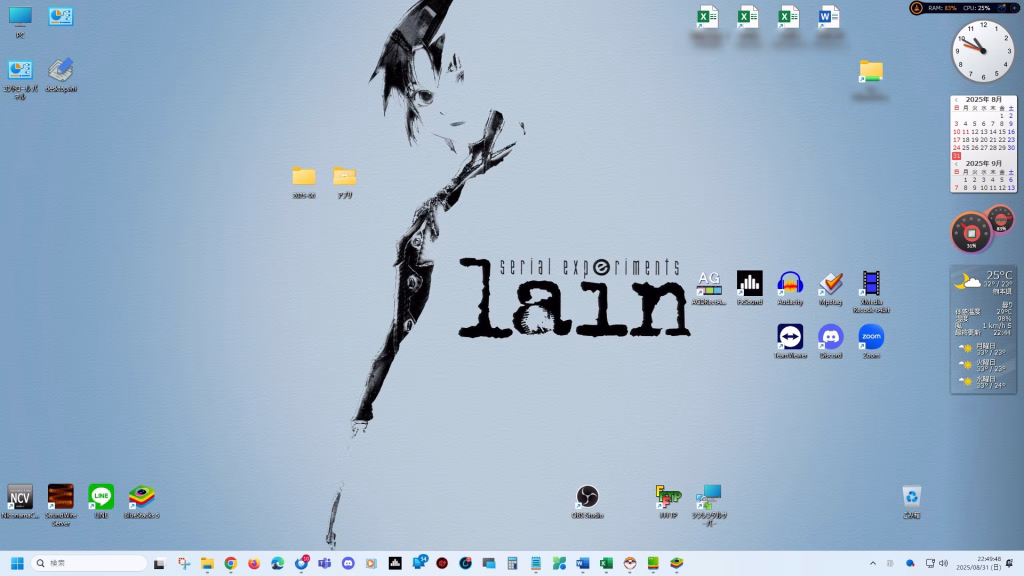Open Google Chrome from the taskbar

[x=231, y=563]
